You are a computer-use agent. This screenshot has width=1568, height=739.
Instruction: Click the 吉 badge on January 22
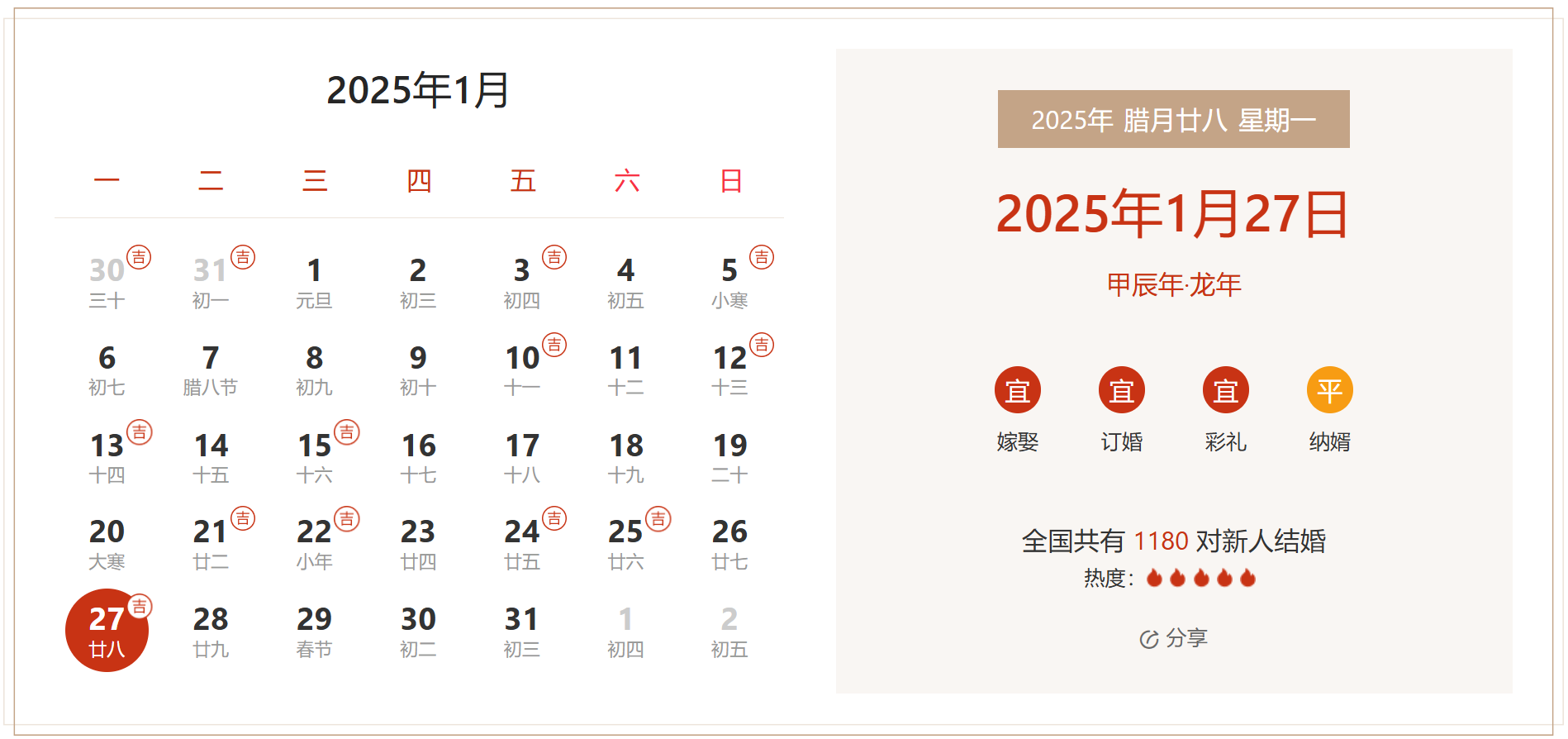(x=347, y=519)
